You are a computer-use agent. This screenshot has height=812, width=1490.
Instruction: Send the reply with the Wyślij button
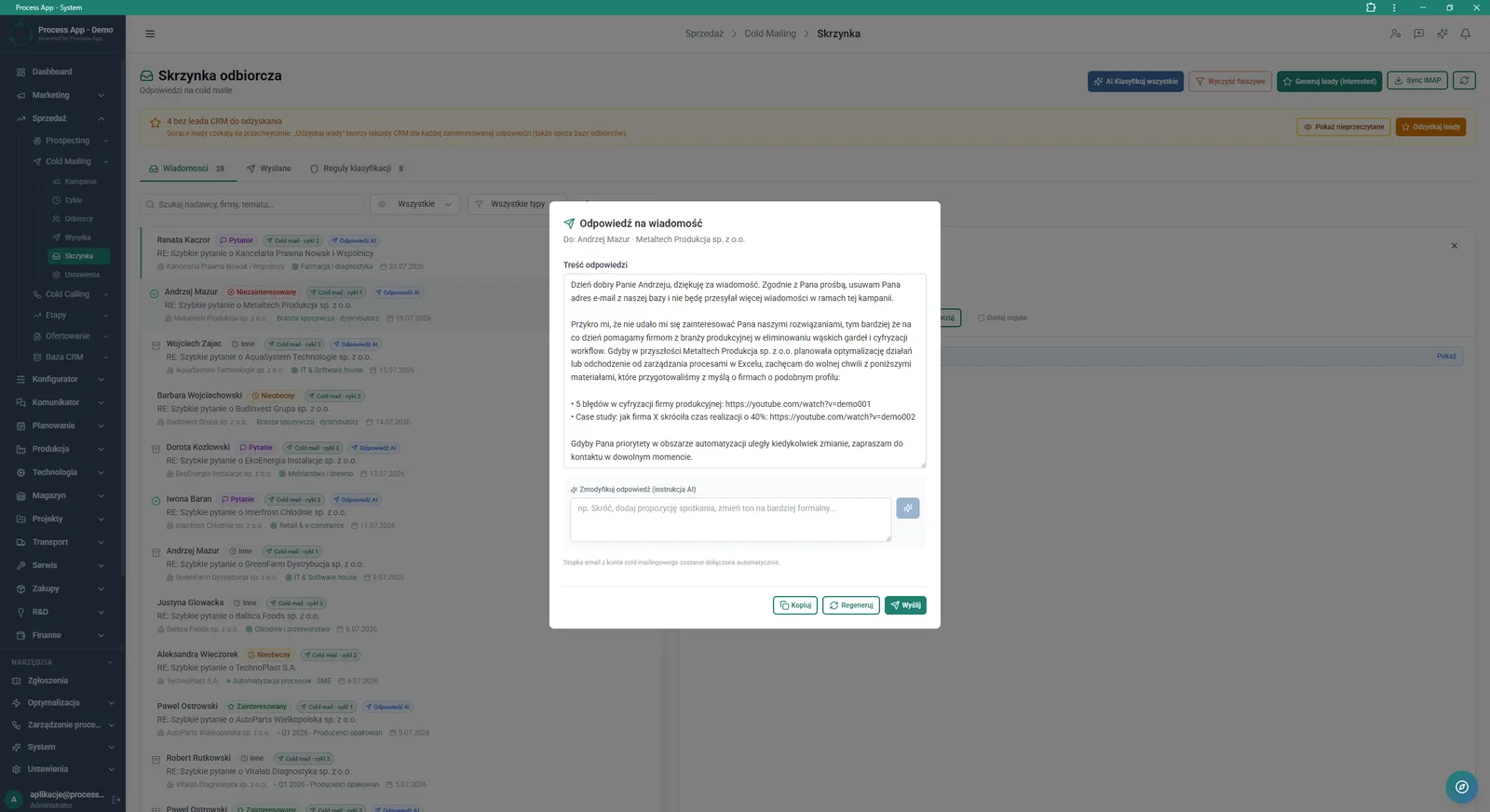905,605
